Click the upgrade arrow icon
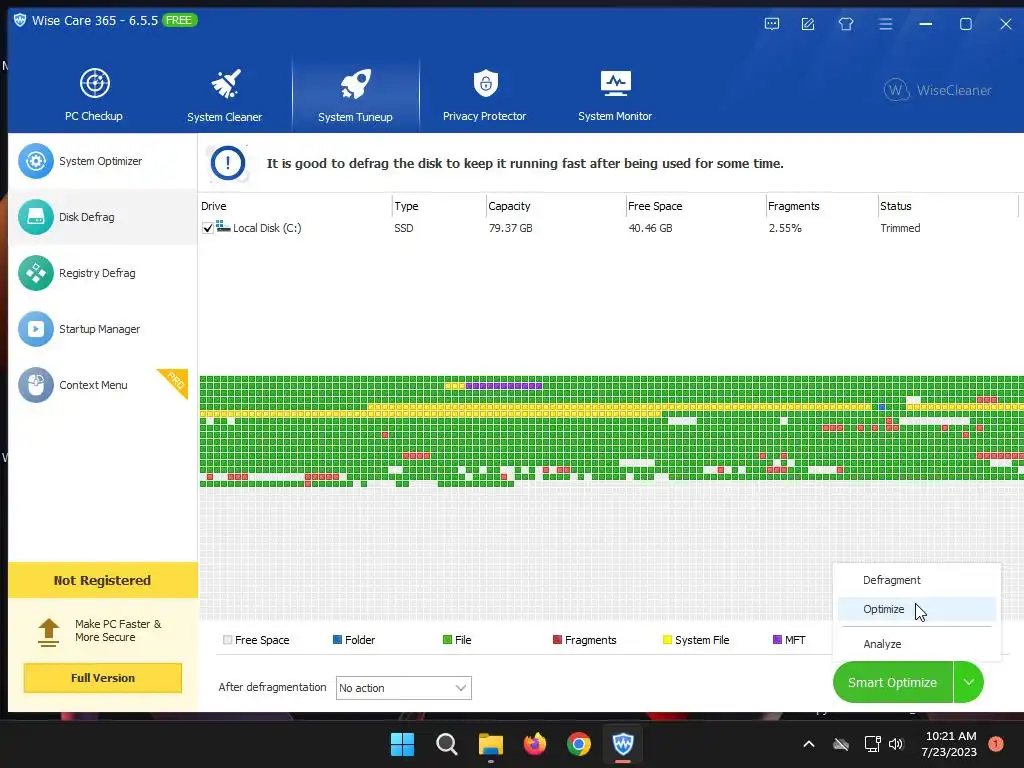Viewport: 1024px width, 768px height. [48, 632]
